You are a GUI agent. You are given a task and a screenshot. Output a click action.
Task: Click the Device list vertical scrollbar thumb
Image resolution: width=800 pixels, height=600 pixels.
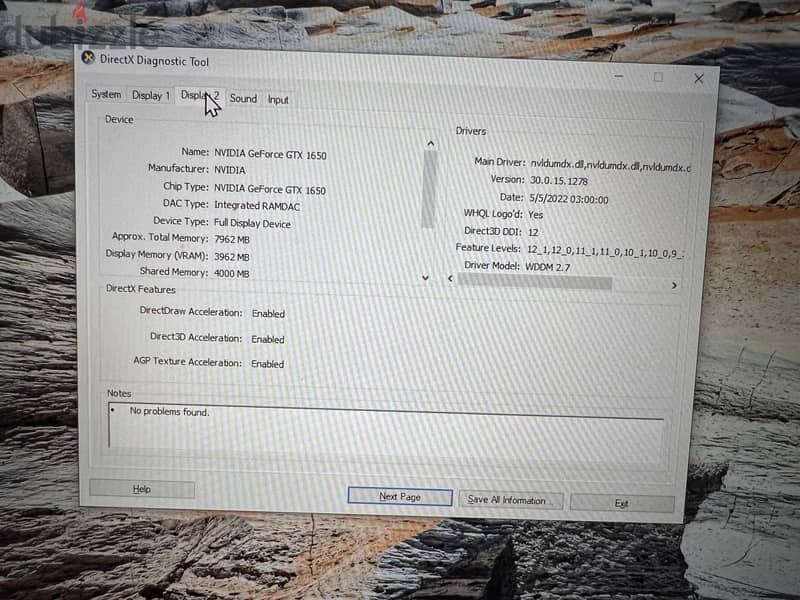(x=429, y=189)
